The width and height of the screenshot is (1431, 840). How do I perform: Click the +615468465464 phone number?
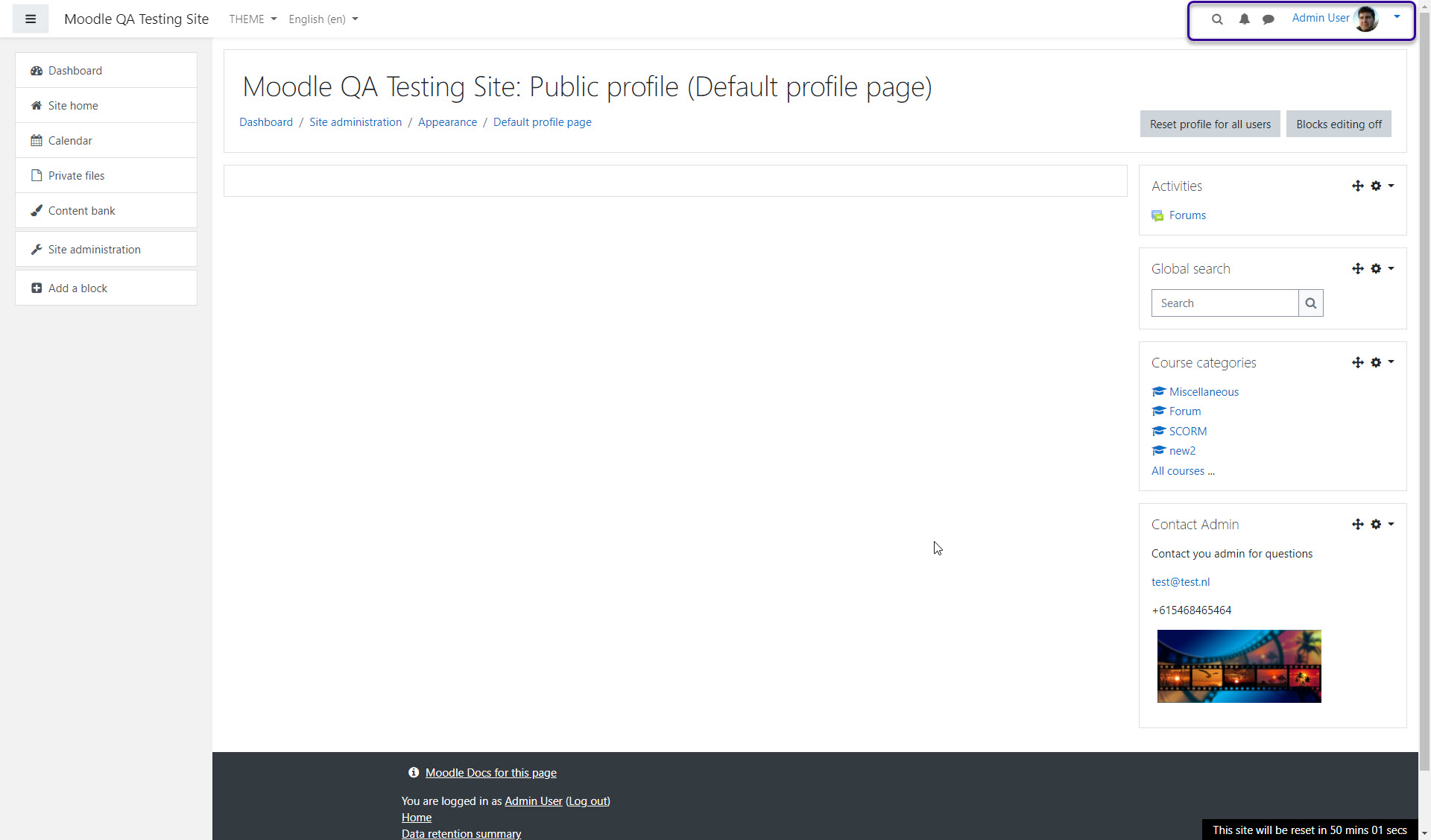pyautogui.click(x=1191, y=610)
